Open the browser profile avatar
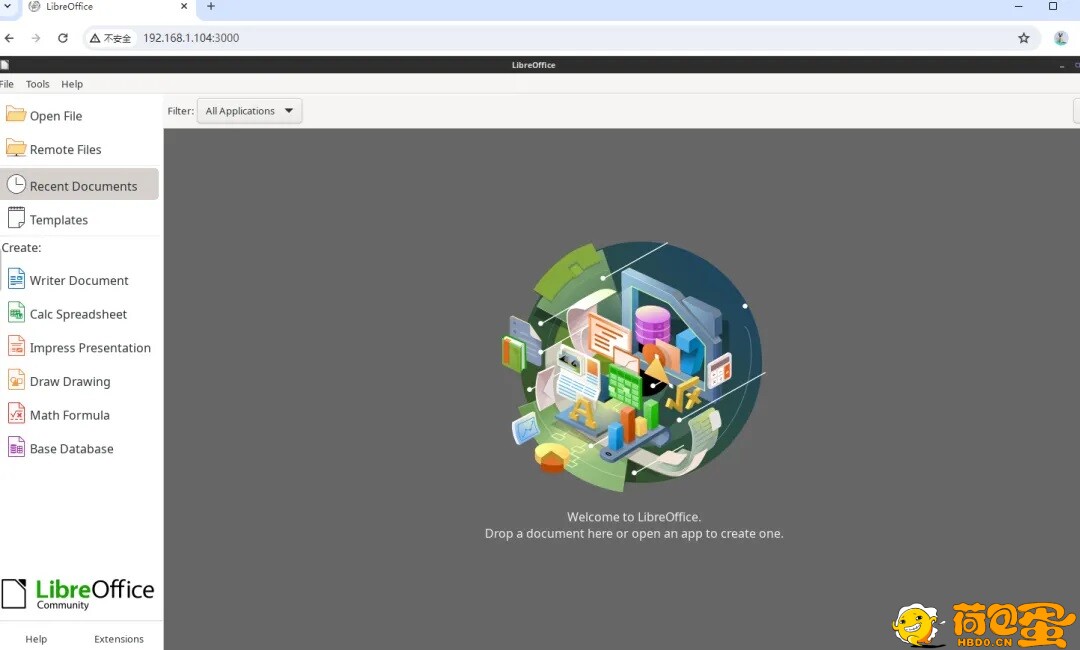This screenshot has width=1080, height=650. 1061,38
